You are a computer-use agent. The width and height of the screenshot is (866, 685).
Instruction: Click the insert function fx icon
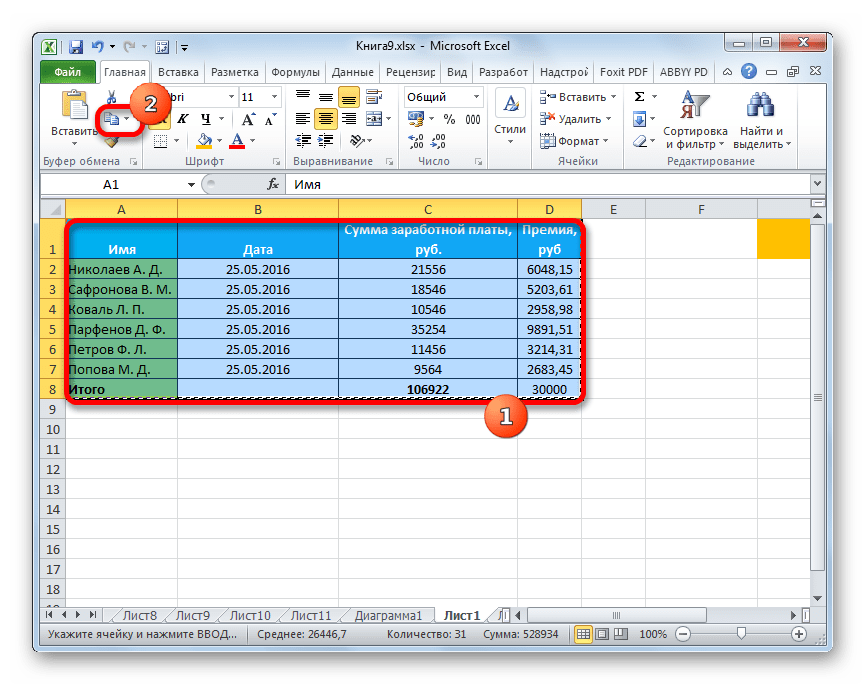pos(273,185)
